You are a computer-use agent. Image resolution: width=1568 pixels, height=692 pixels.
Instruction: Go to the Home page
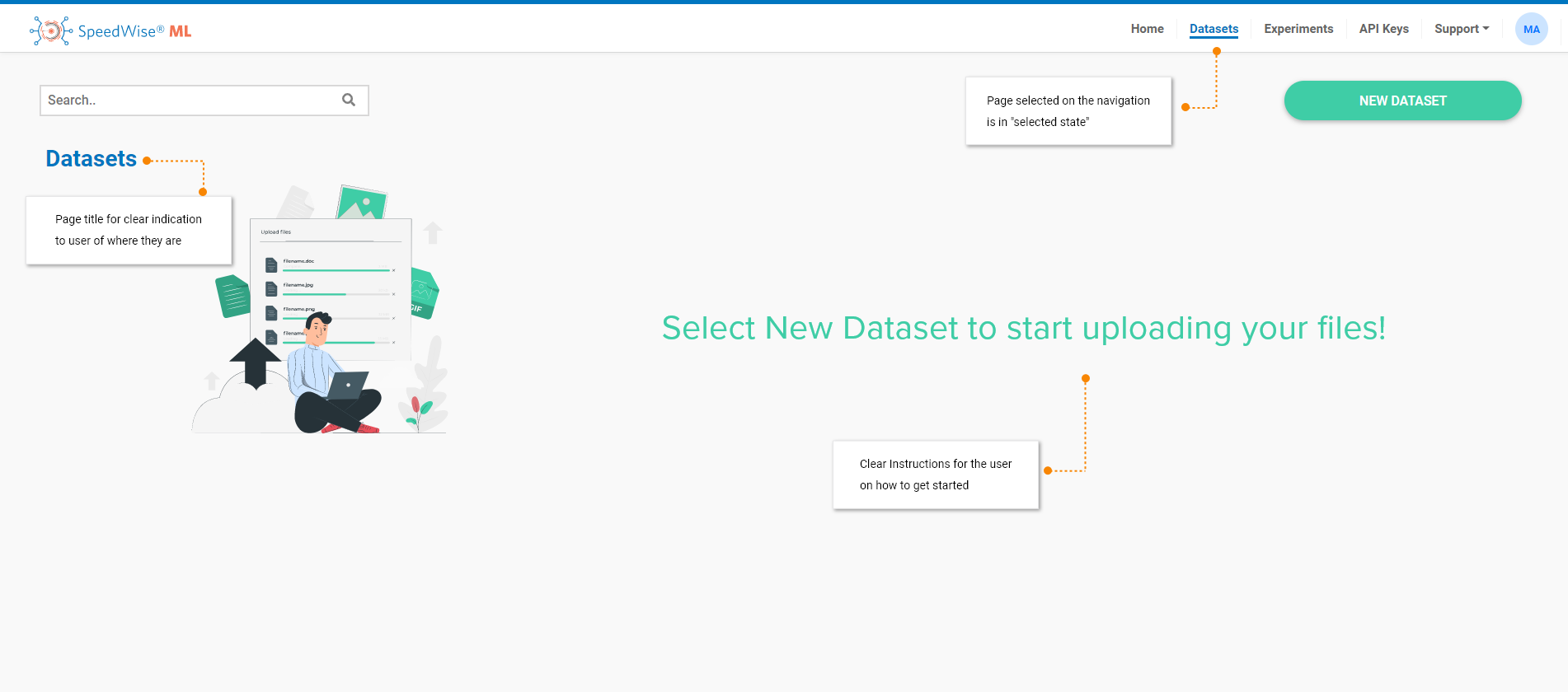point(1147,29)
